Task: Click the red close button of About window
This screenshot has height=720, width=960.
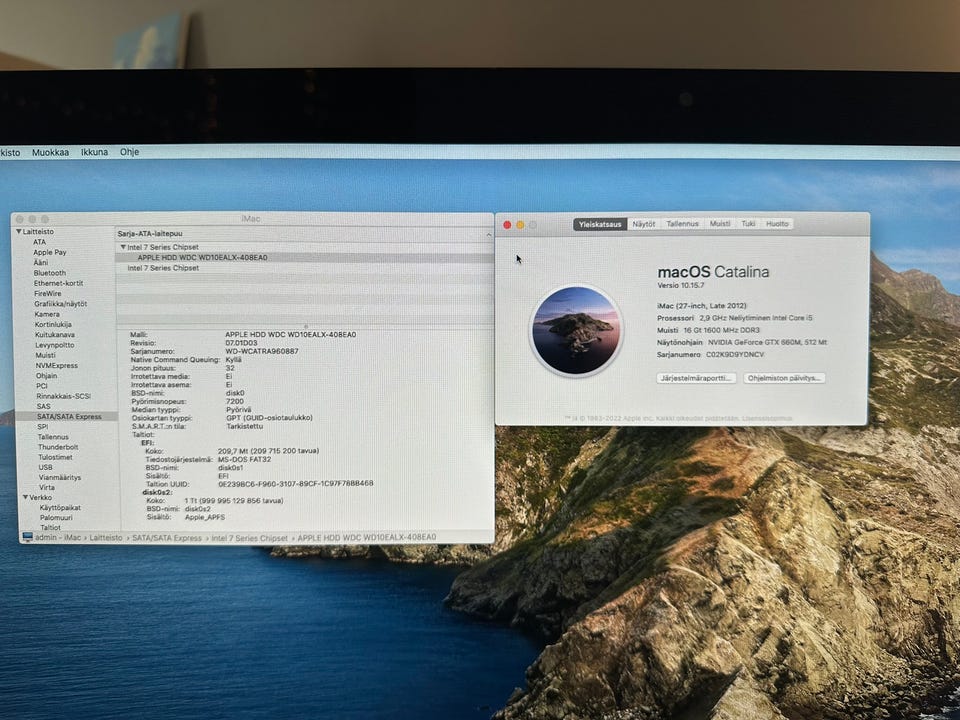Action: [x=507, y=225]
